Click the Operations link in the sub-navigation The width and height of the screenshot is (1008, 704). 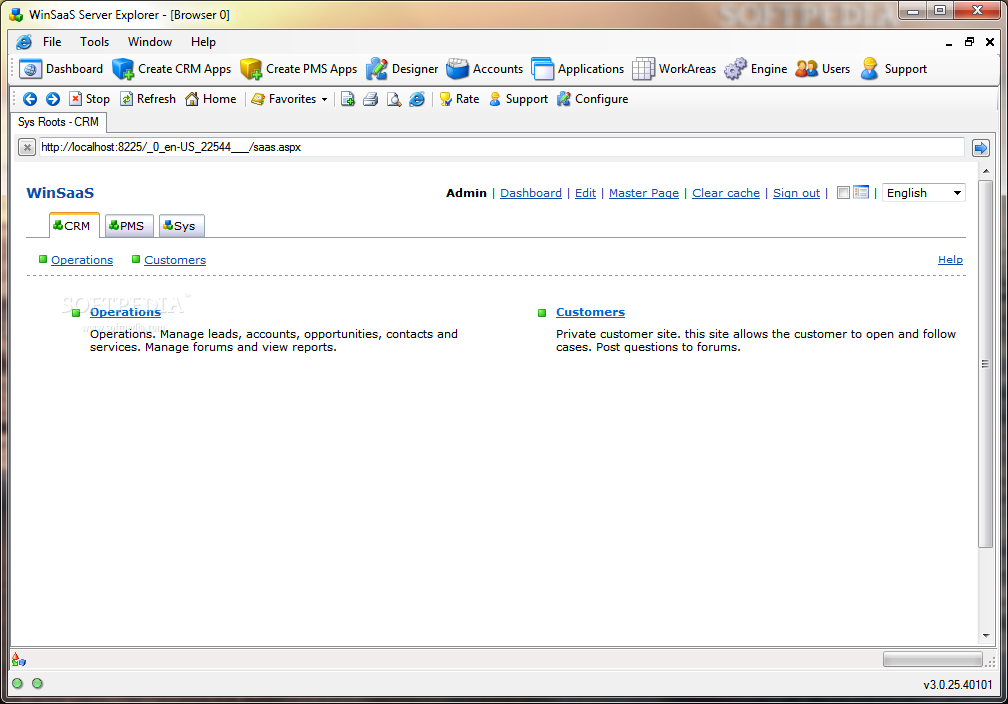pyautogui.click(x=82, y=260)
